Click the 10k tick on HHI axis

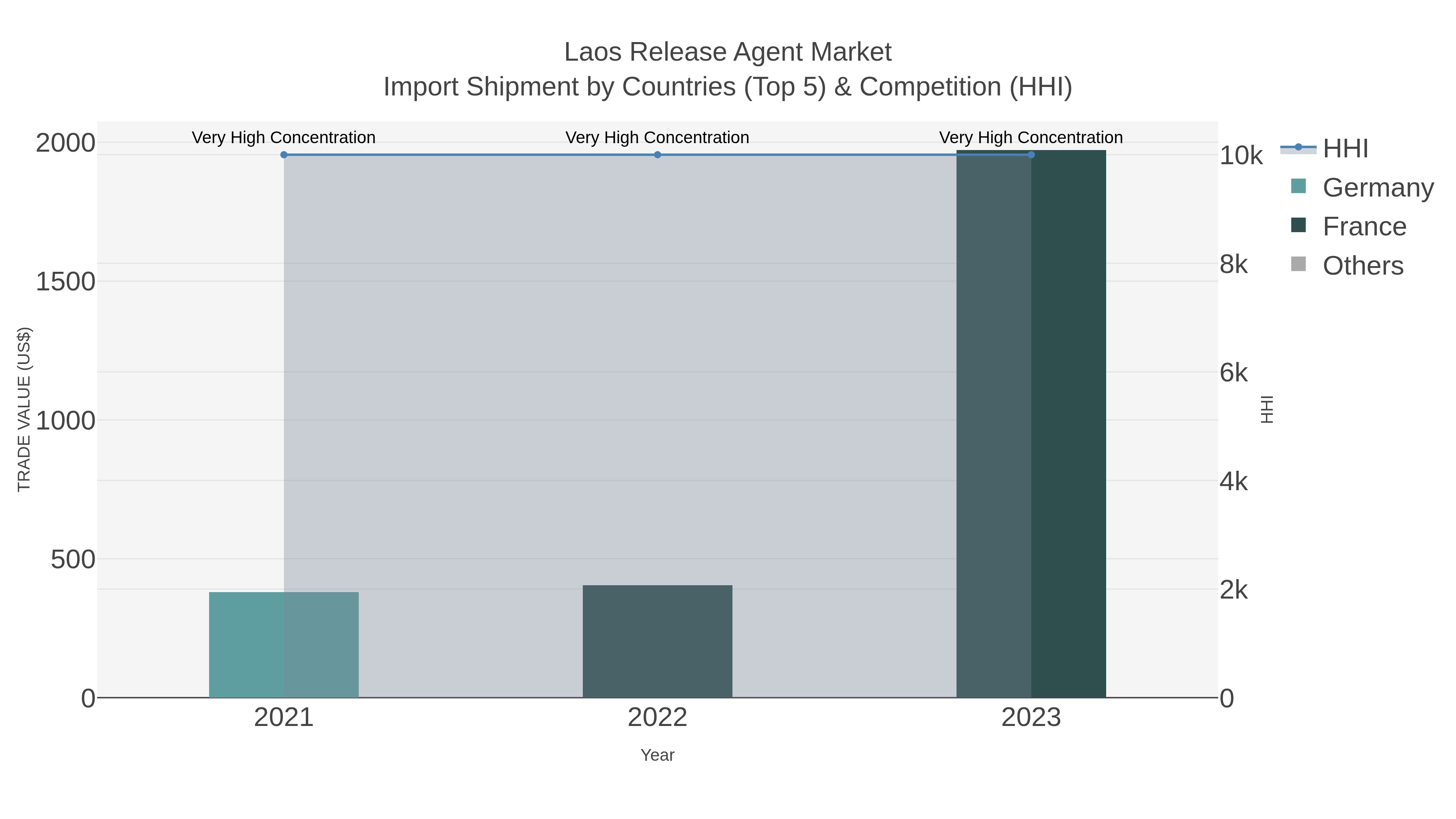point(1241,155)
